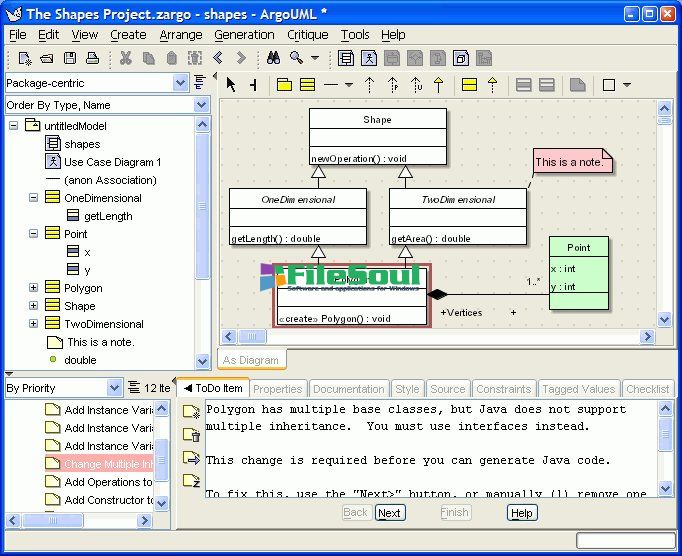682x556 pixels.
Task: Pick the New Package tool
Action: click(x=284, y=85)
